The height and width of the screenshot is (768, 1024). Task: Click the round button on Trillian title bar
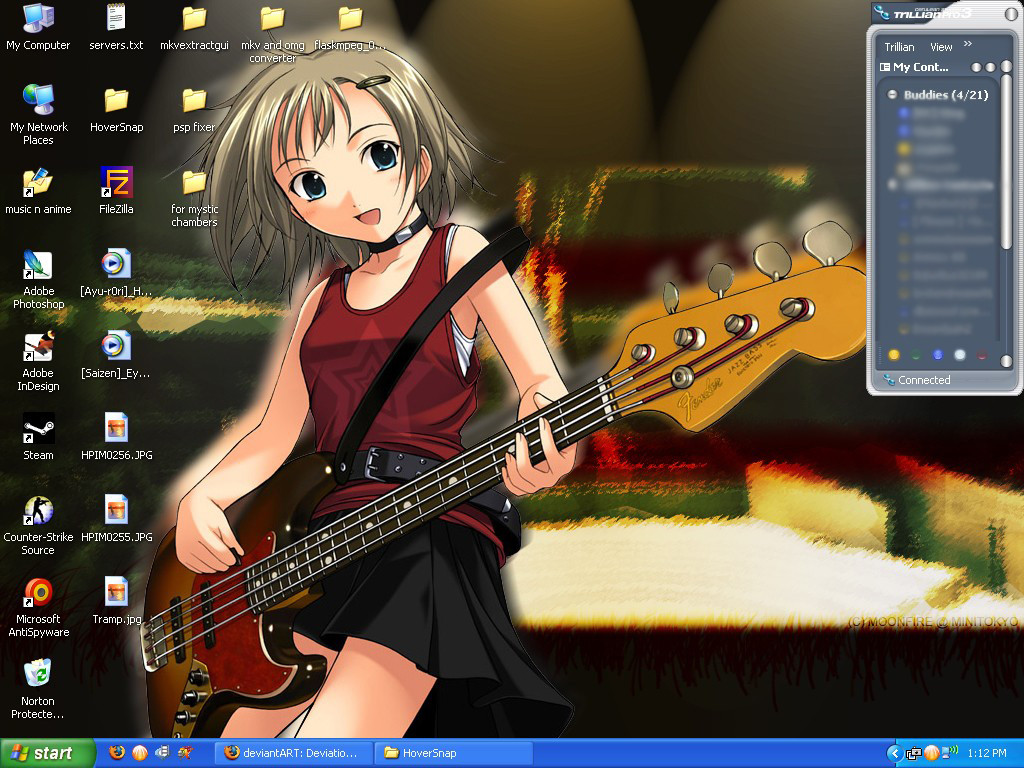[1010, 14]
